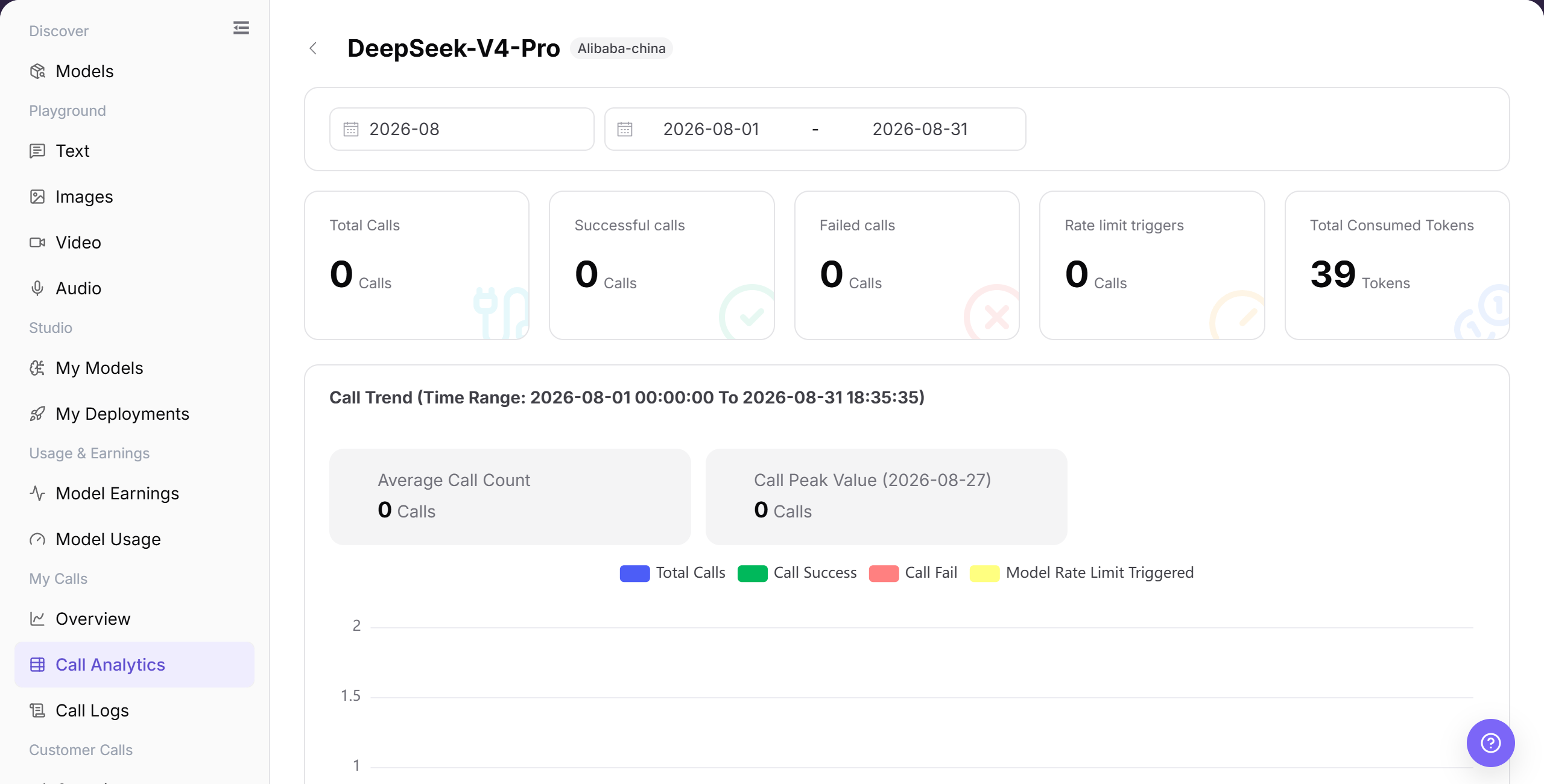Viewport: 1544px width, 784px height.
Task: Click the Call Peak Value box
Action: 887,497
